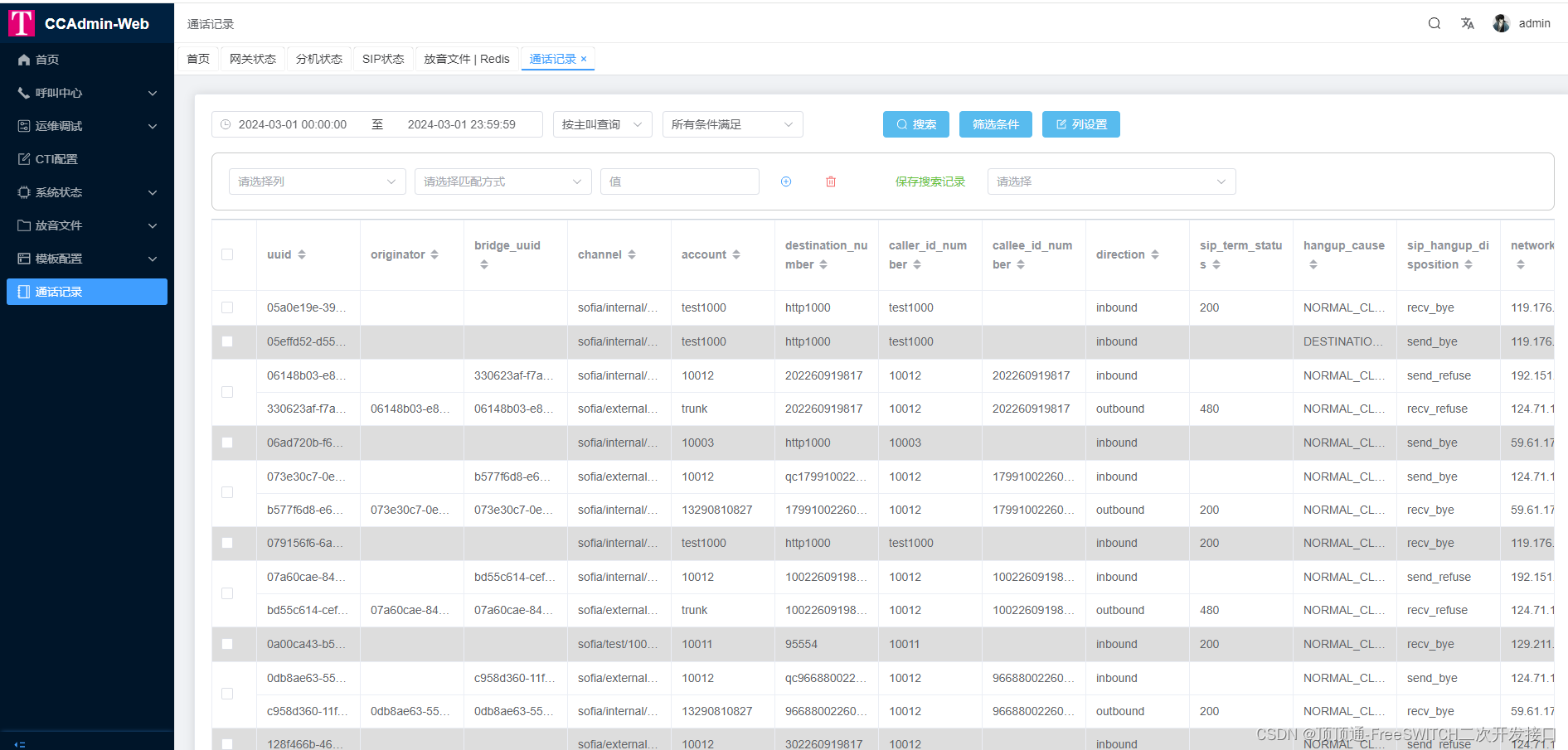
Task: Switch to the SIP状态 tab
Action: point(383,59)
